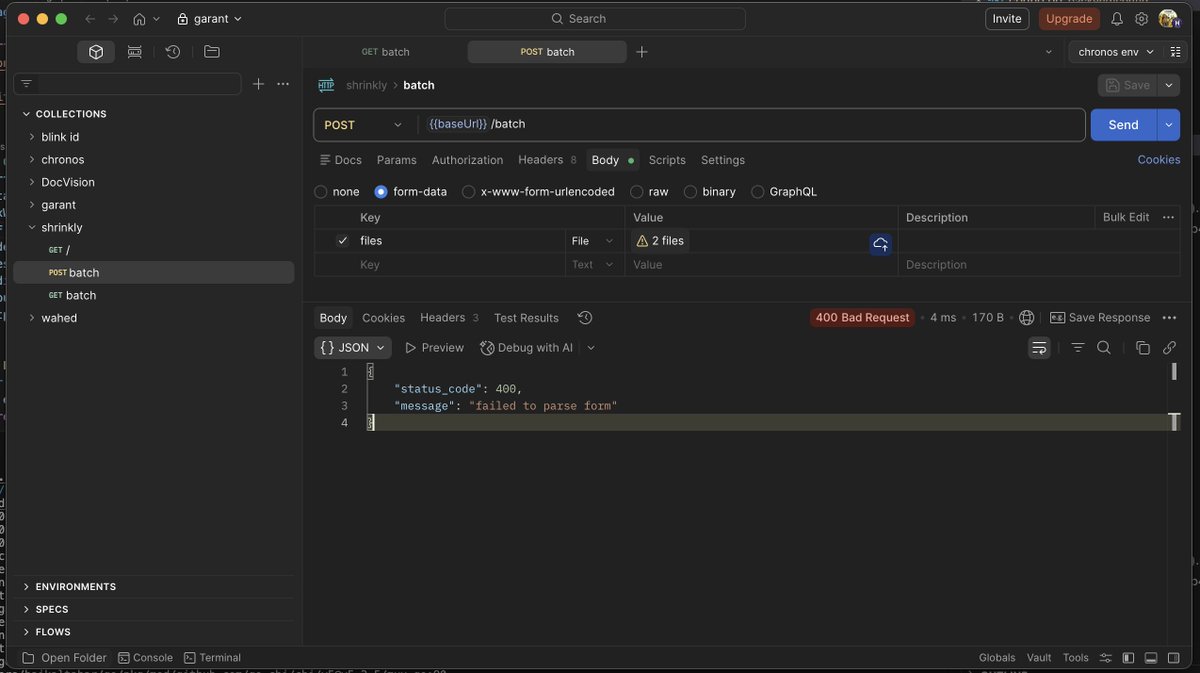Viewport: 1200px width, 673px height.
Task: Open notifications bell icon
Action: (1117, 19)
